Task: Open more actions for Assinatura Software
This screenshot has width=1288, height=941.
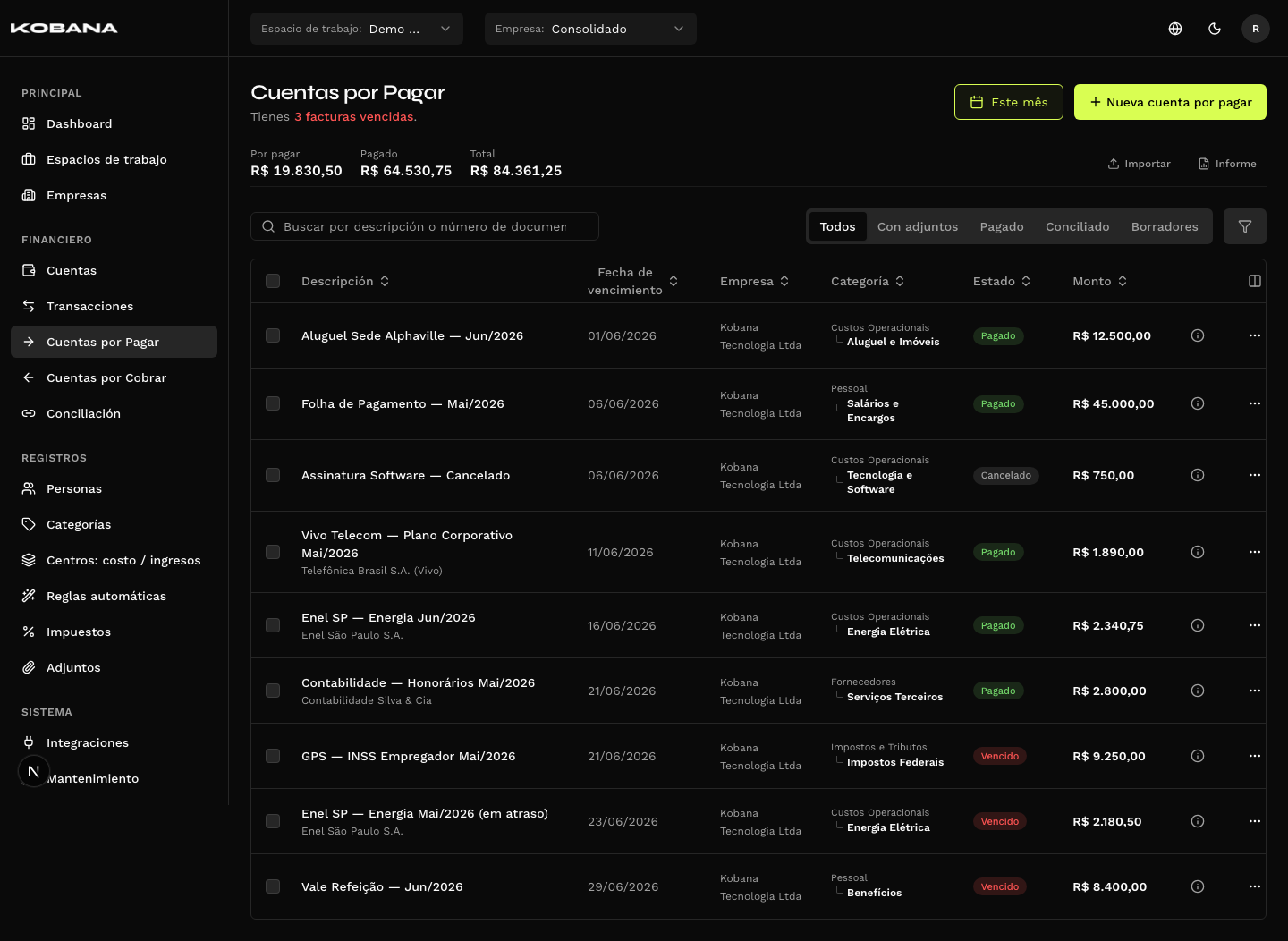Action: tap(1255, 475)
